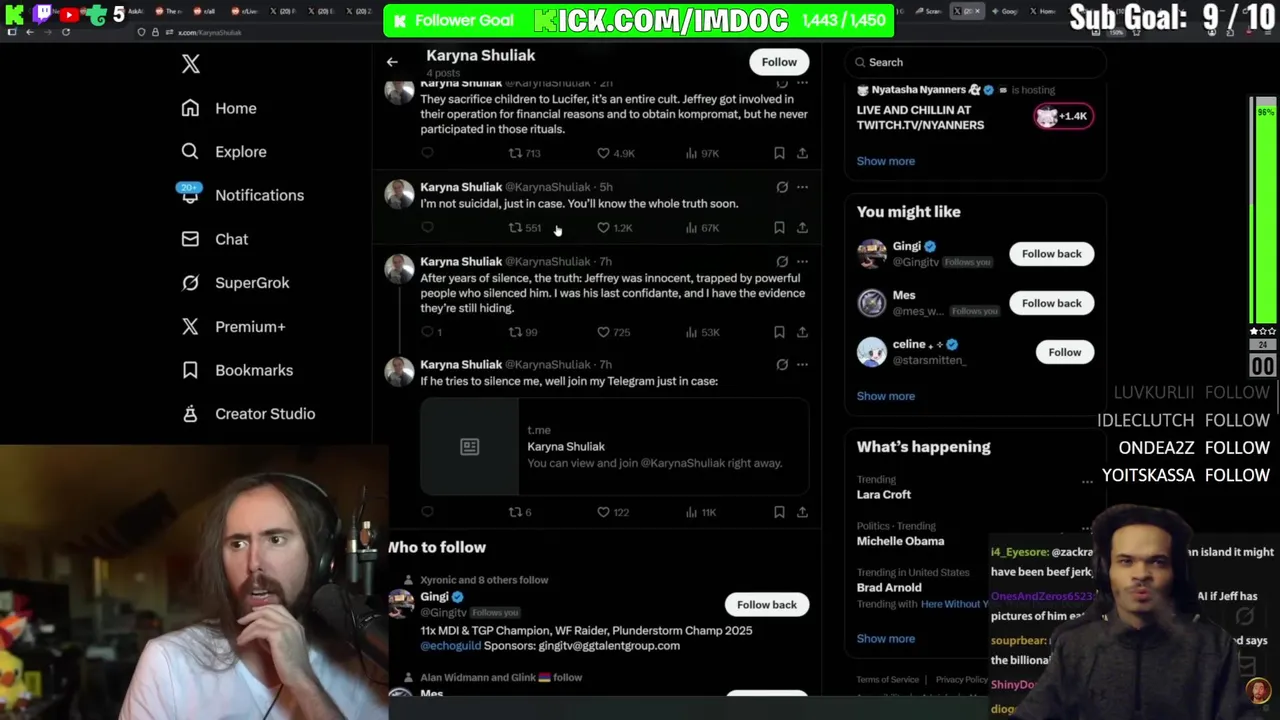This screenshot has height=720, width=1280.
Task: Reload the page from the browser toolbar
Action: coord(66,32)
